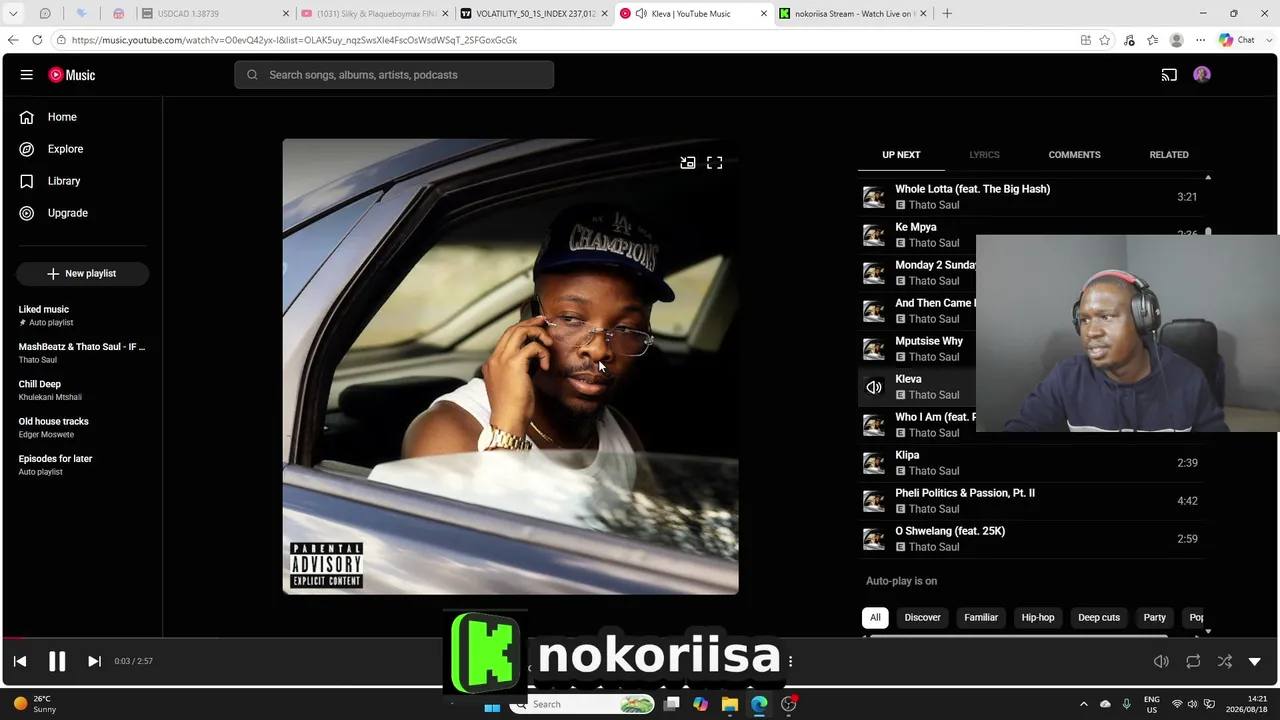This screenshot has width=1280, height=720.
Task: Toggle repeat mode in player bar
Action: point(1193,661)
